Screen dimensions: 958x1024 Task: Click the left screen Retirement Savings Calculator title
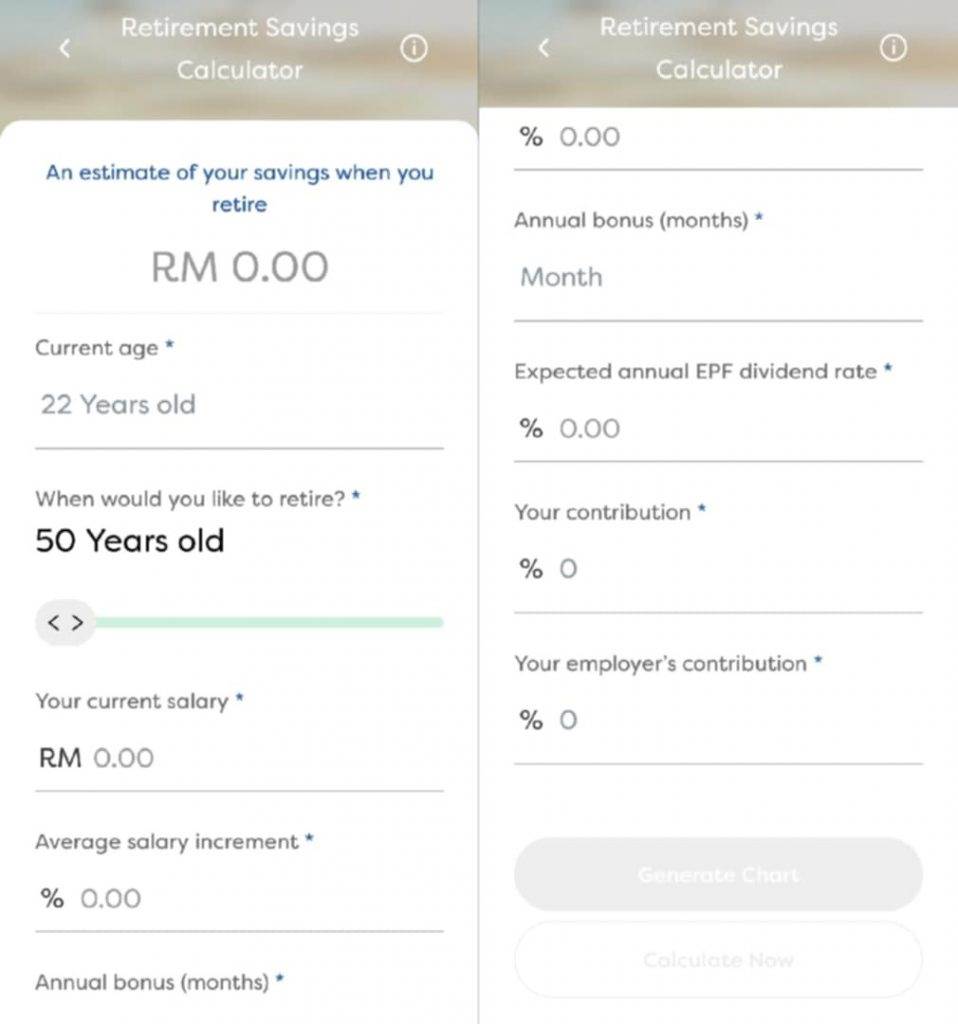point(240,48)
